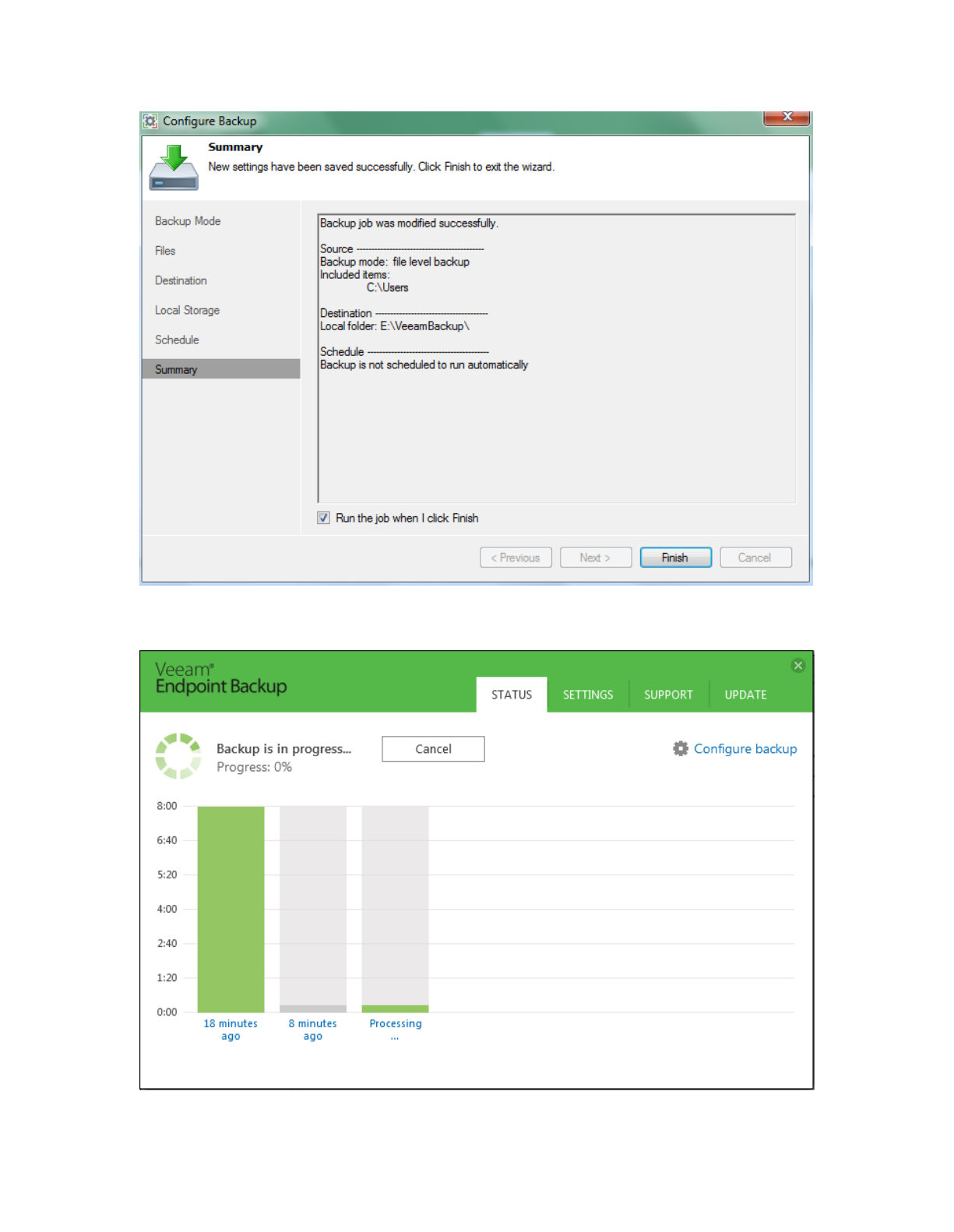Switch to the Support tab

point(667,695)
